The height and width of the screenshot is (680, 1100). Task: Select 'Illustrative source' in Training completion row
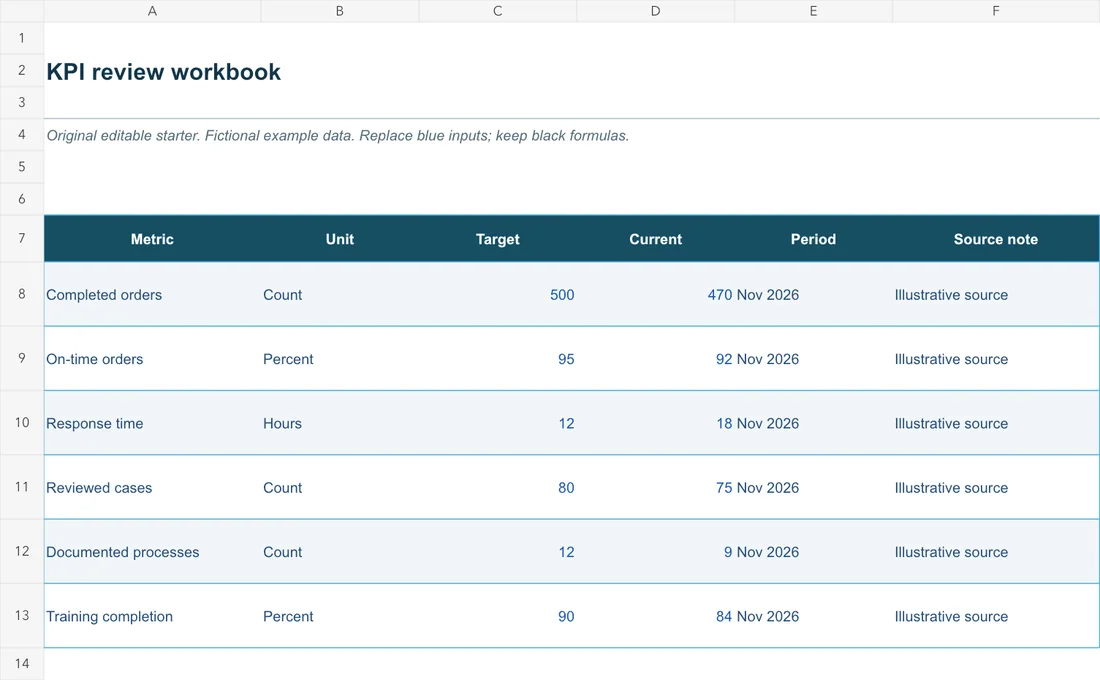(995, 616)
